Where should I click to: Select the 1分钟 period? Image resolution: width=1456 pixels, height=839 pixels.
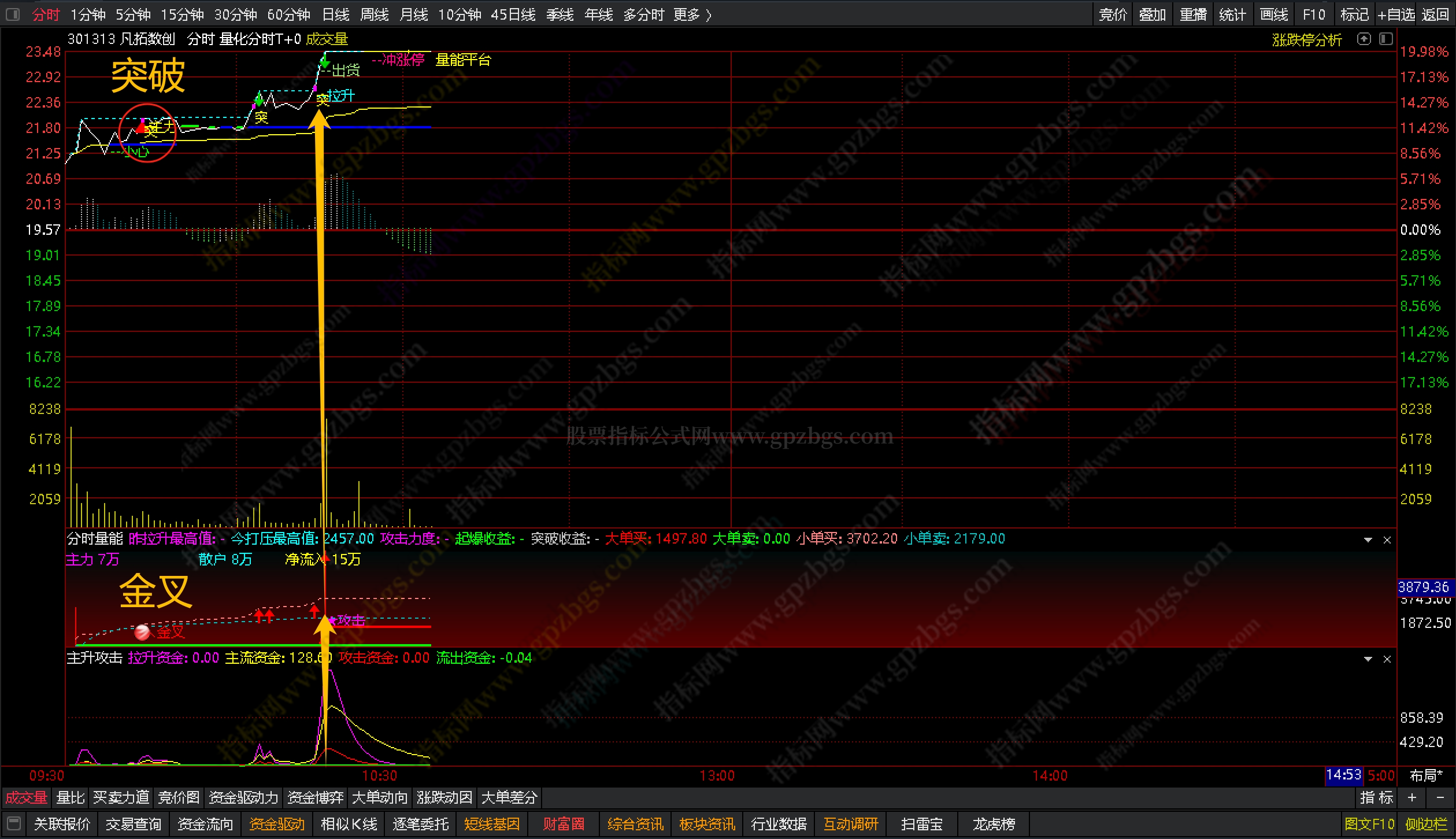(88, 14)
